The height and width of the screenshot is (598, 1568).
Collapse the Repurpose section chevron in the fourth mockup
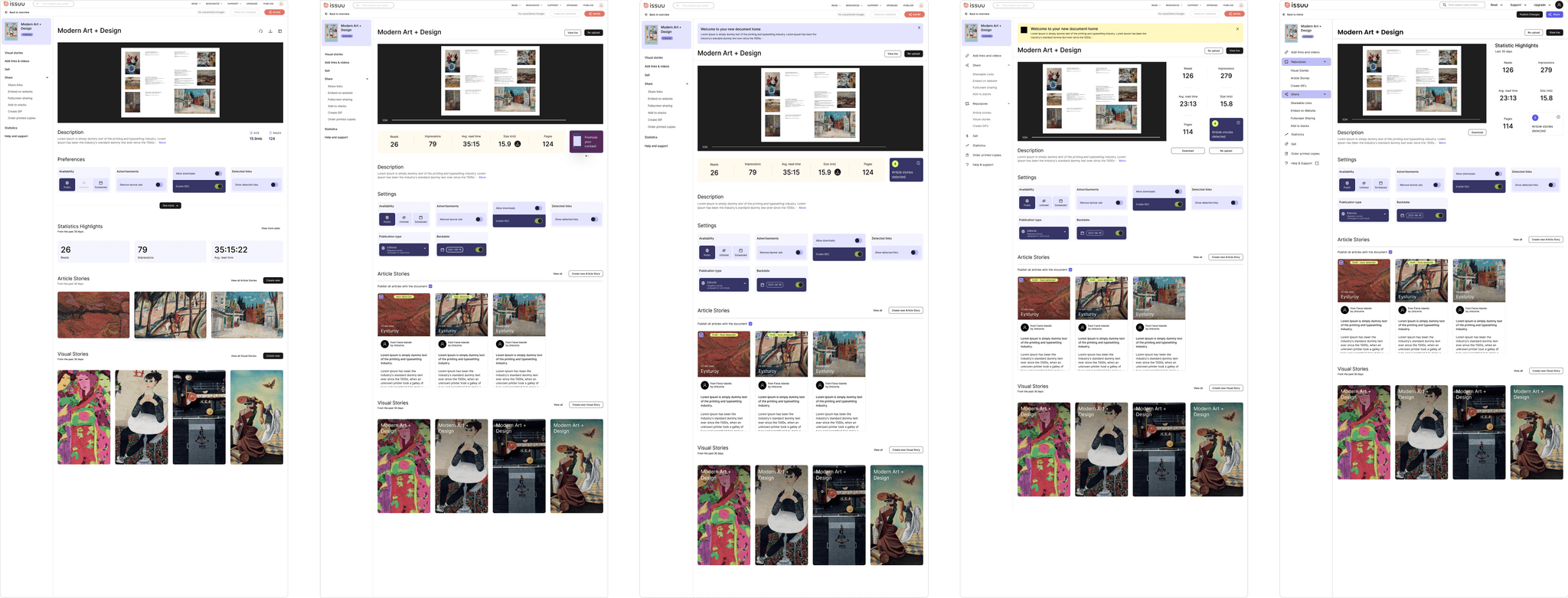click(x=1008, y=103)
